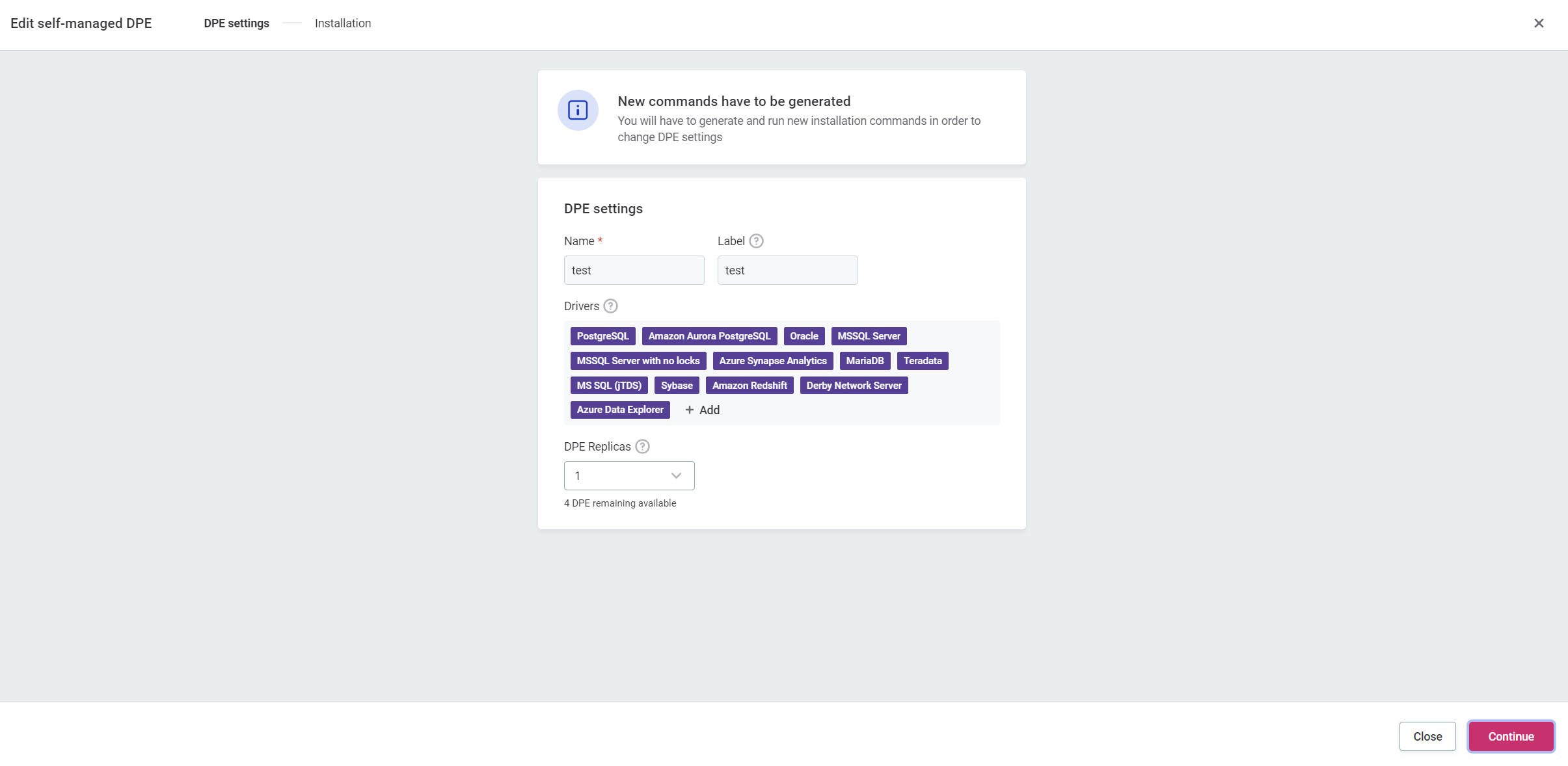The image size is (1568, 766).
Task: Click the Label help question mark icon
Action: [756, 241]
